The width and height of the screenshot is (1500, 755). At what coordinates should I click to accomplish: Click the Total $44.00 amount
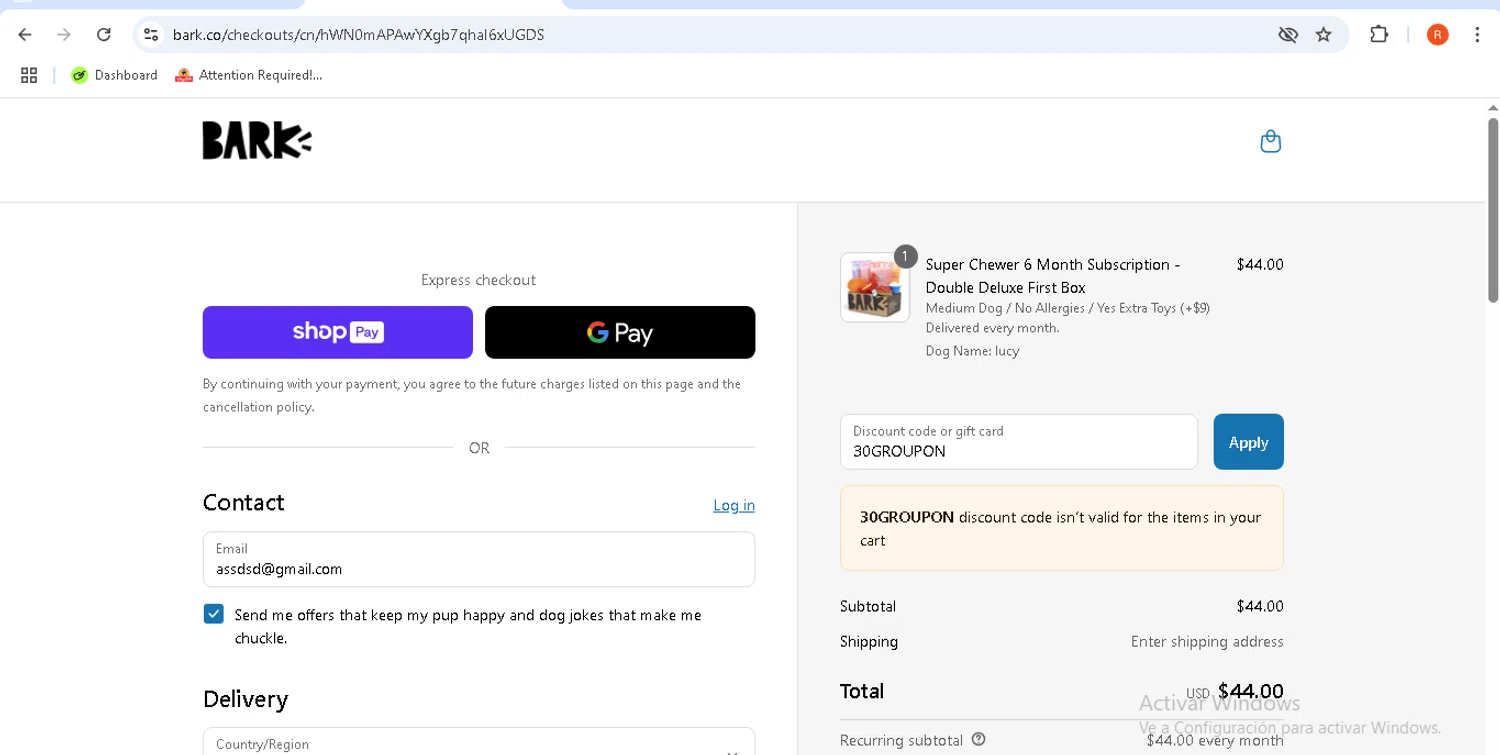(x=1250, y=691)
